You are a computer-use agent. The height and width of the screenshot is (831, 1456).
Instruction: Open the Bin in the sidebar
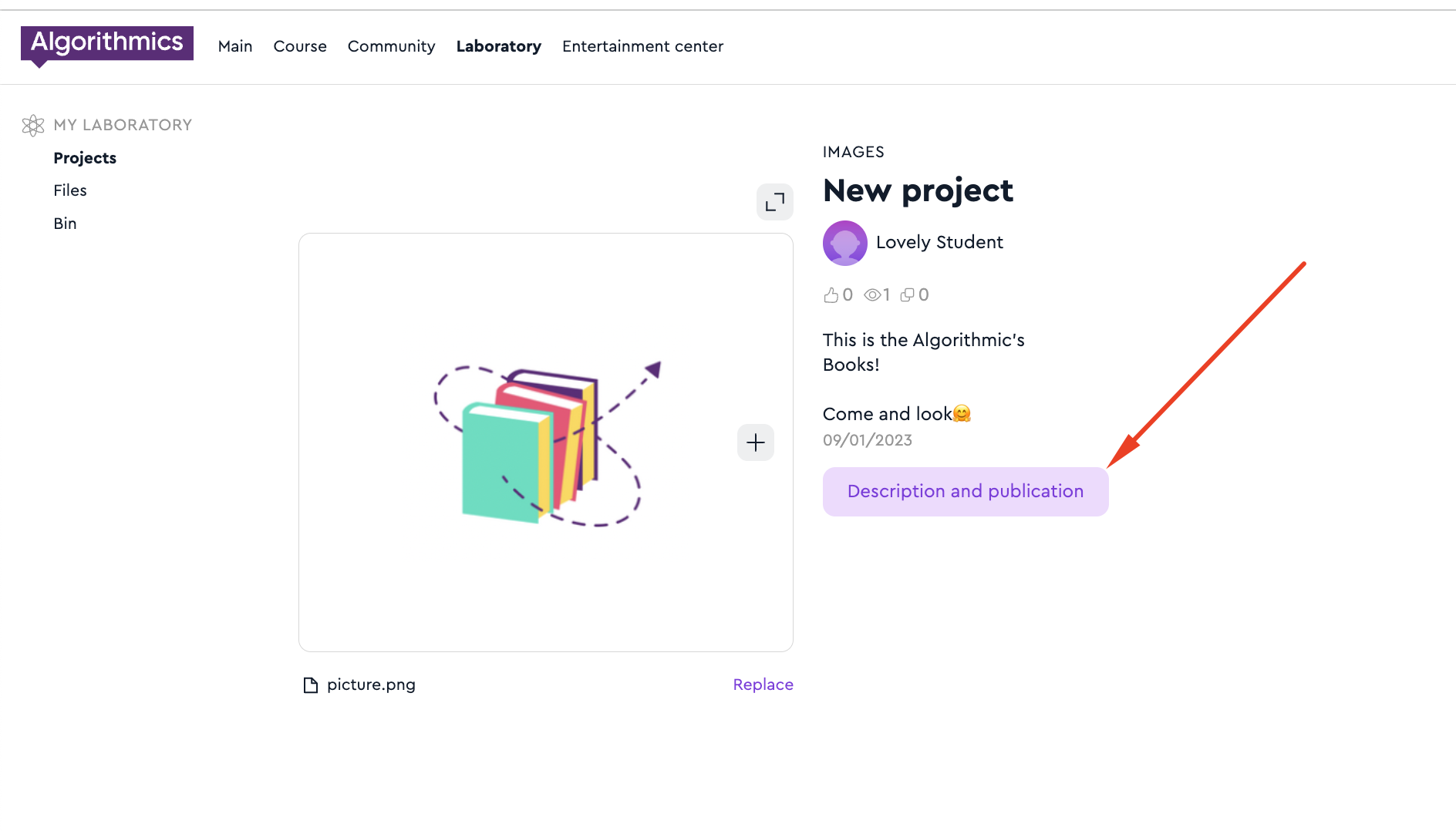click(65, 224)
